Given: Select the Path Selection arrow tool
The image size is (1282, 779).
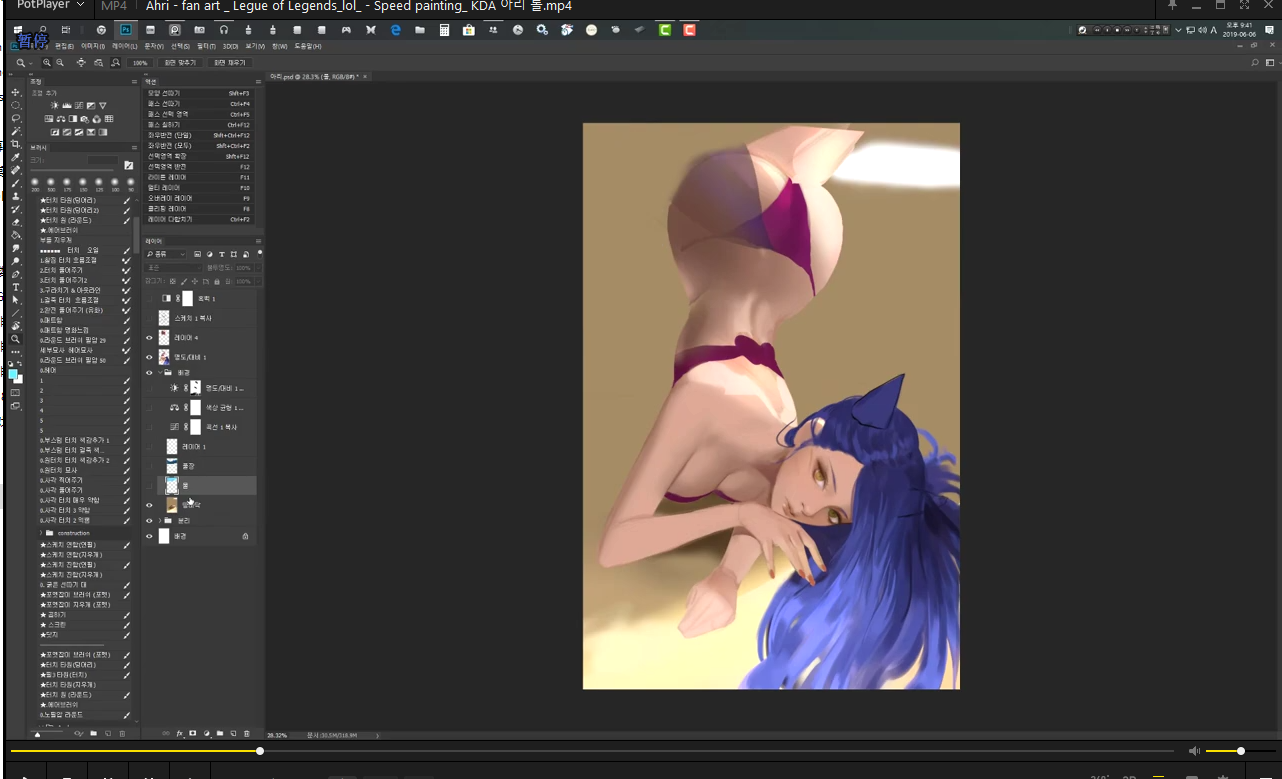Looking at the screenshot, I should [x=16, y=300].
